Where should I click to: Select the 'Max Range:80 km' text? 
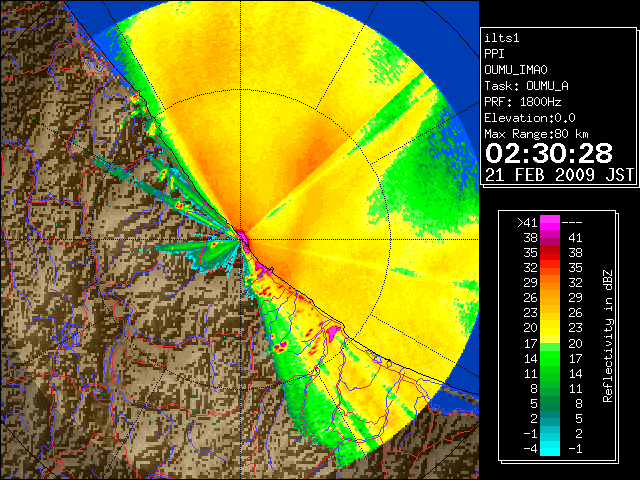point(536,134)
